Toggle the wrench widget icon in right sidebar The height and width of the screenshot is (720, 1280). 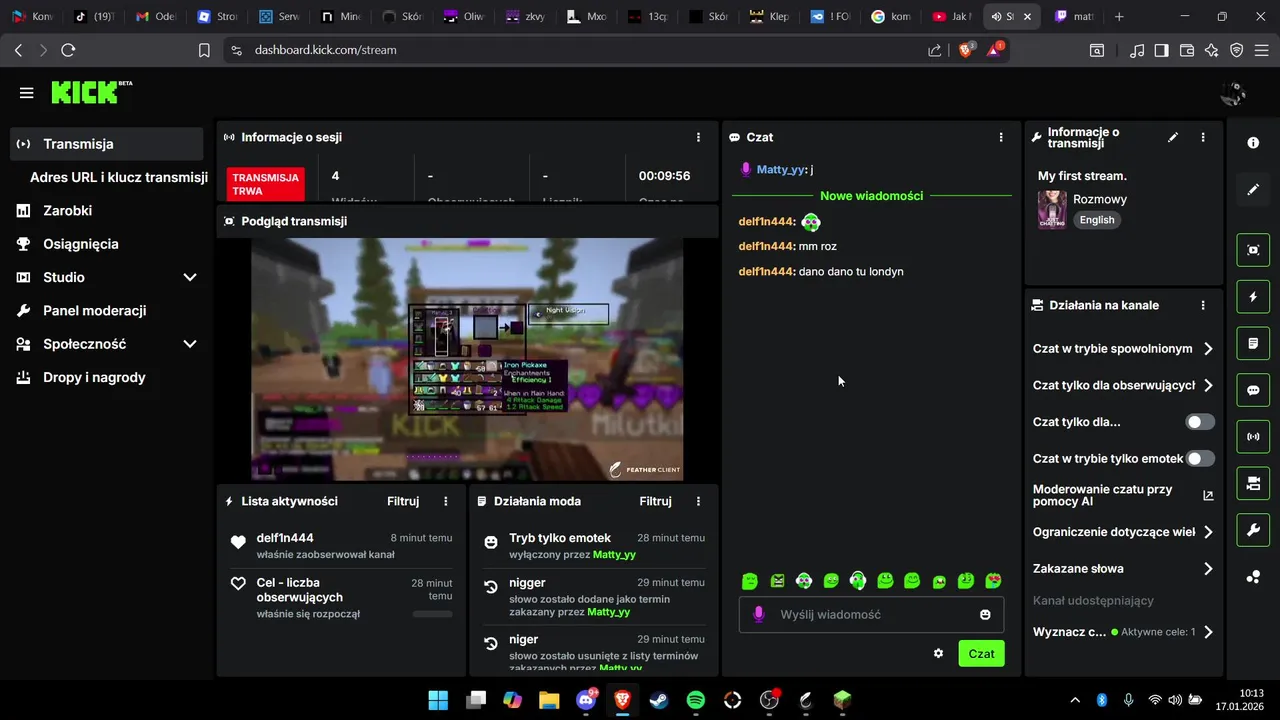coord(1253,531)
